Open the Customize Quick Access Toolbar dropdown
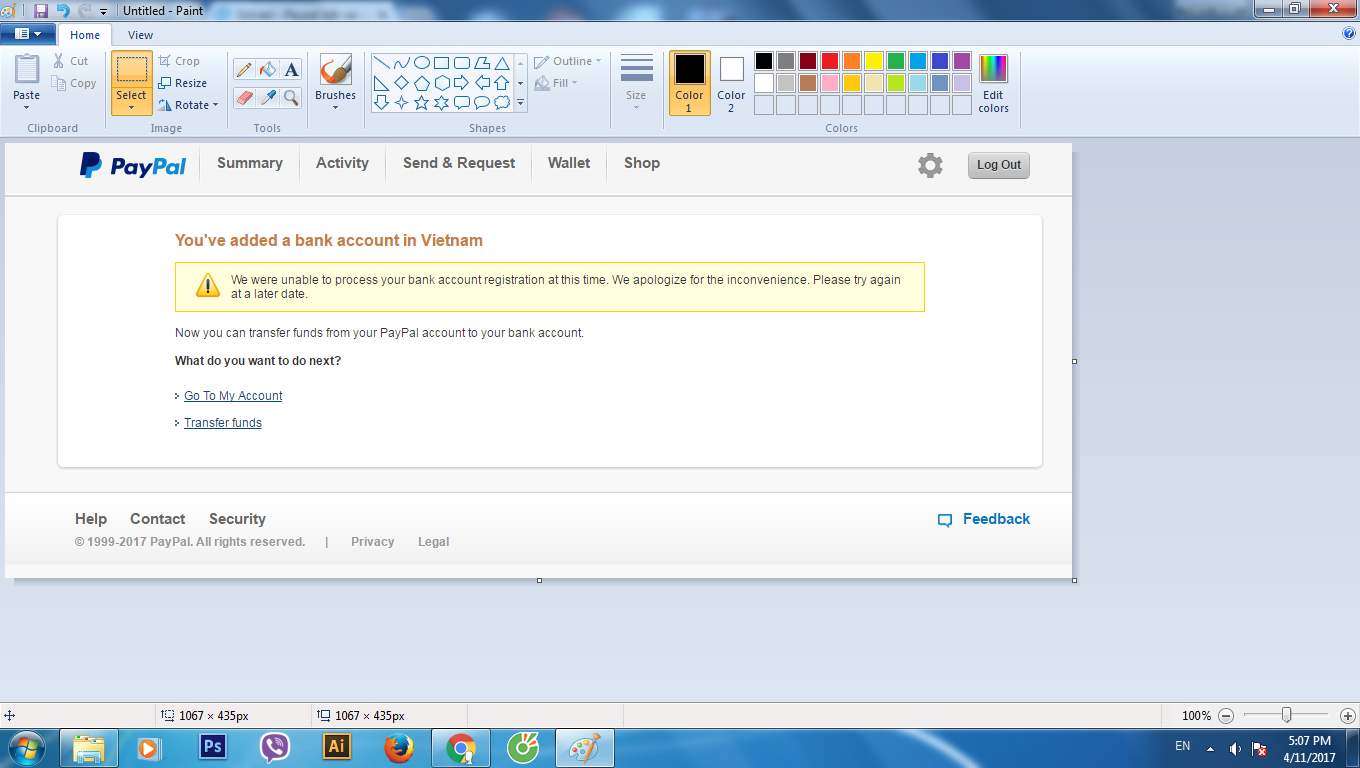 [x=103, y=11]
